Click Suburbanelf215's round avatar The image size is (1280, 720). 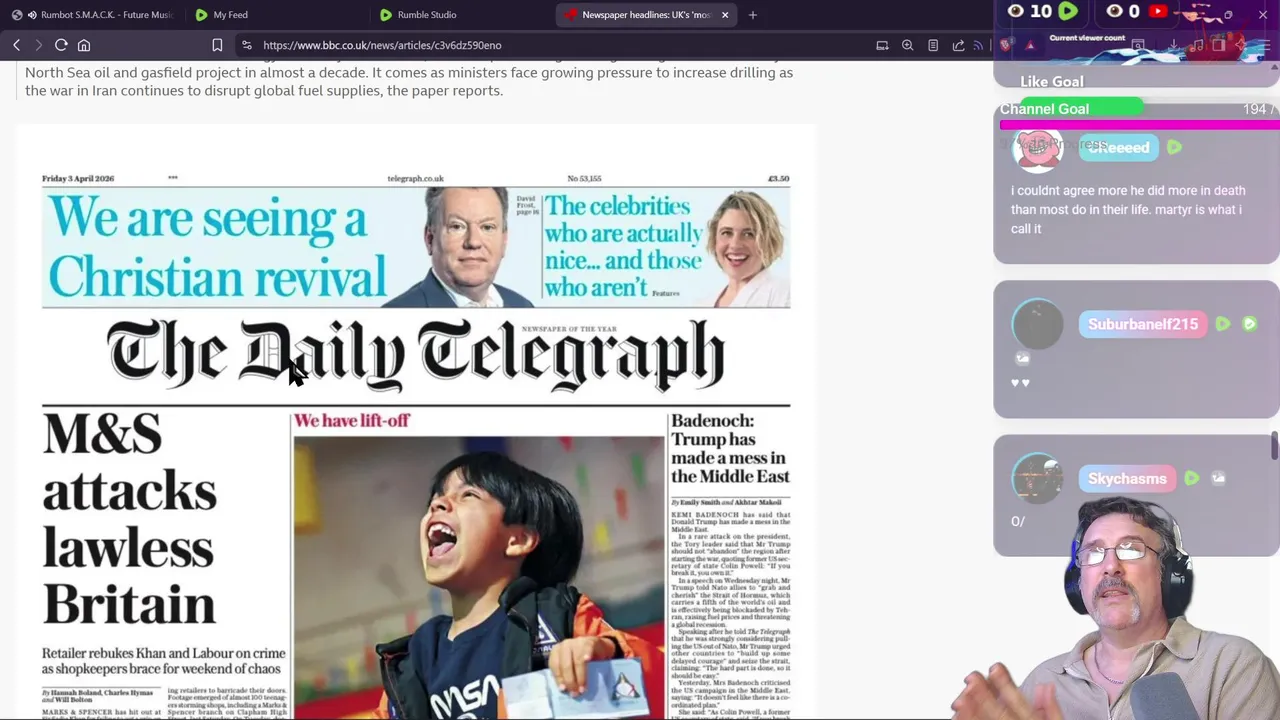pos(1037,324)
